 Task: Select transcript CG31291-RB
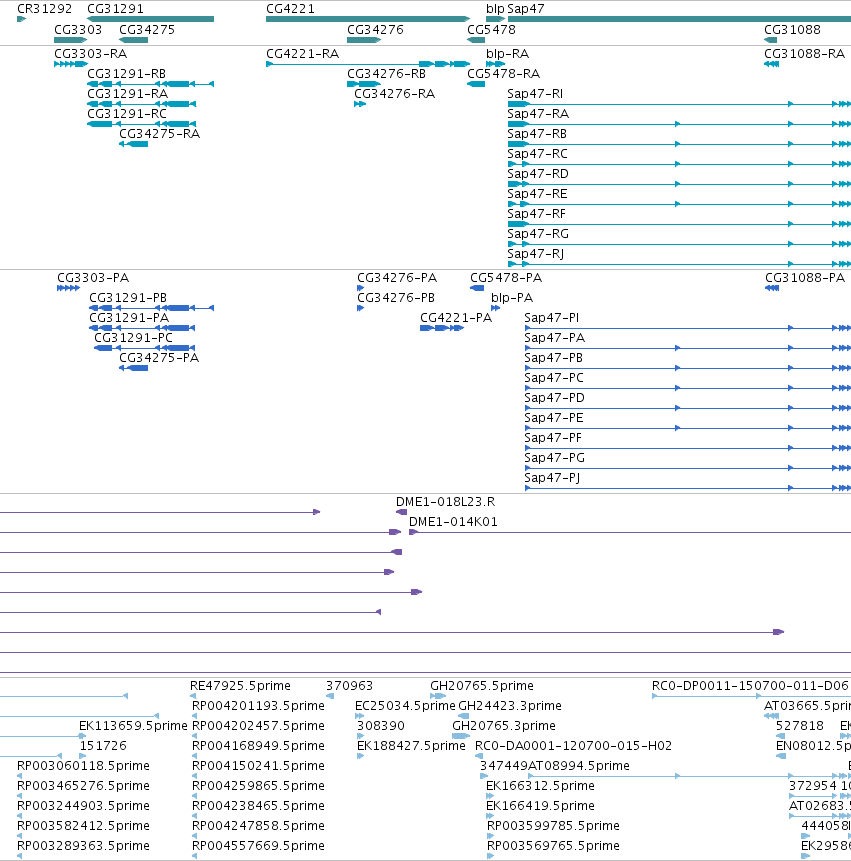127,74
